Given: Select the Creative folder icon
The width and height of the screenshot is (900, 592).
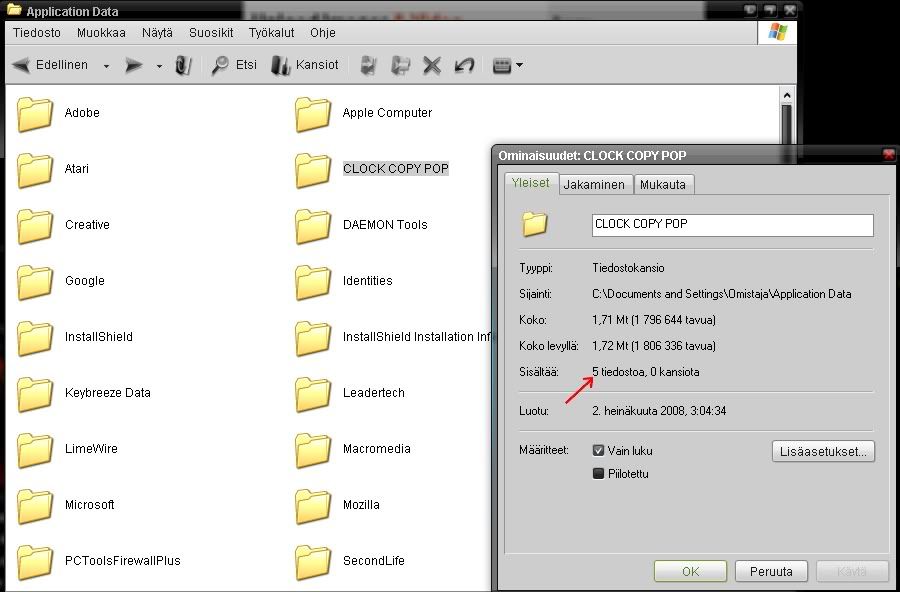Looking at the screenshot, I should [34, 226].
